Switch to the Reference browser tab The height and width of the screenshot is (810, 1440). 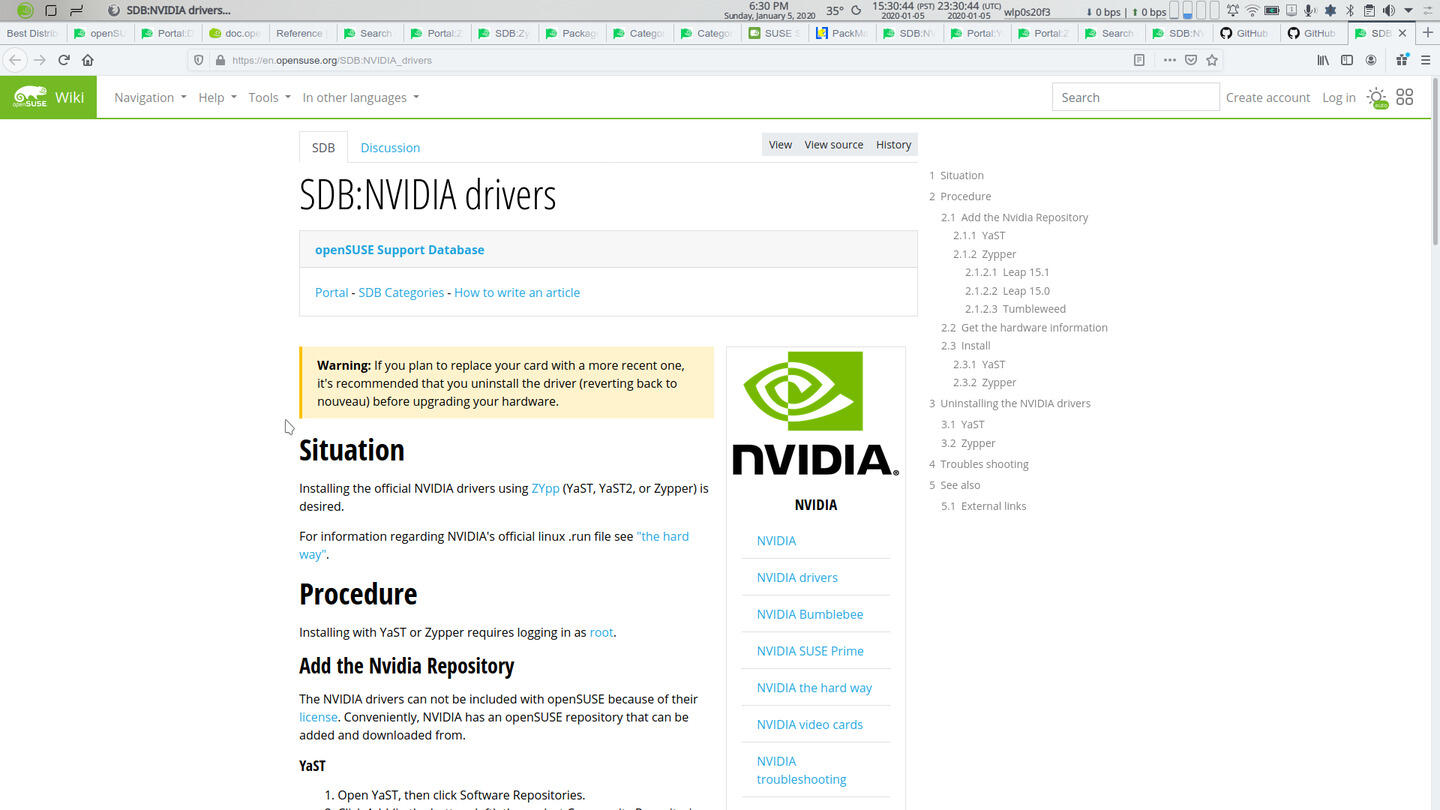coord(301,33)
